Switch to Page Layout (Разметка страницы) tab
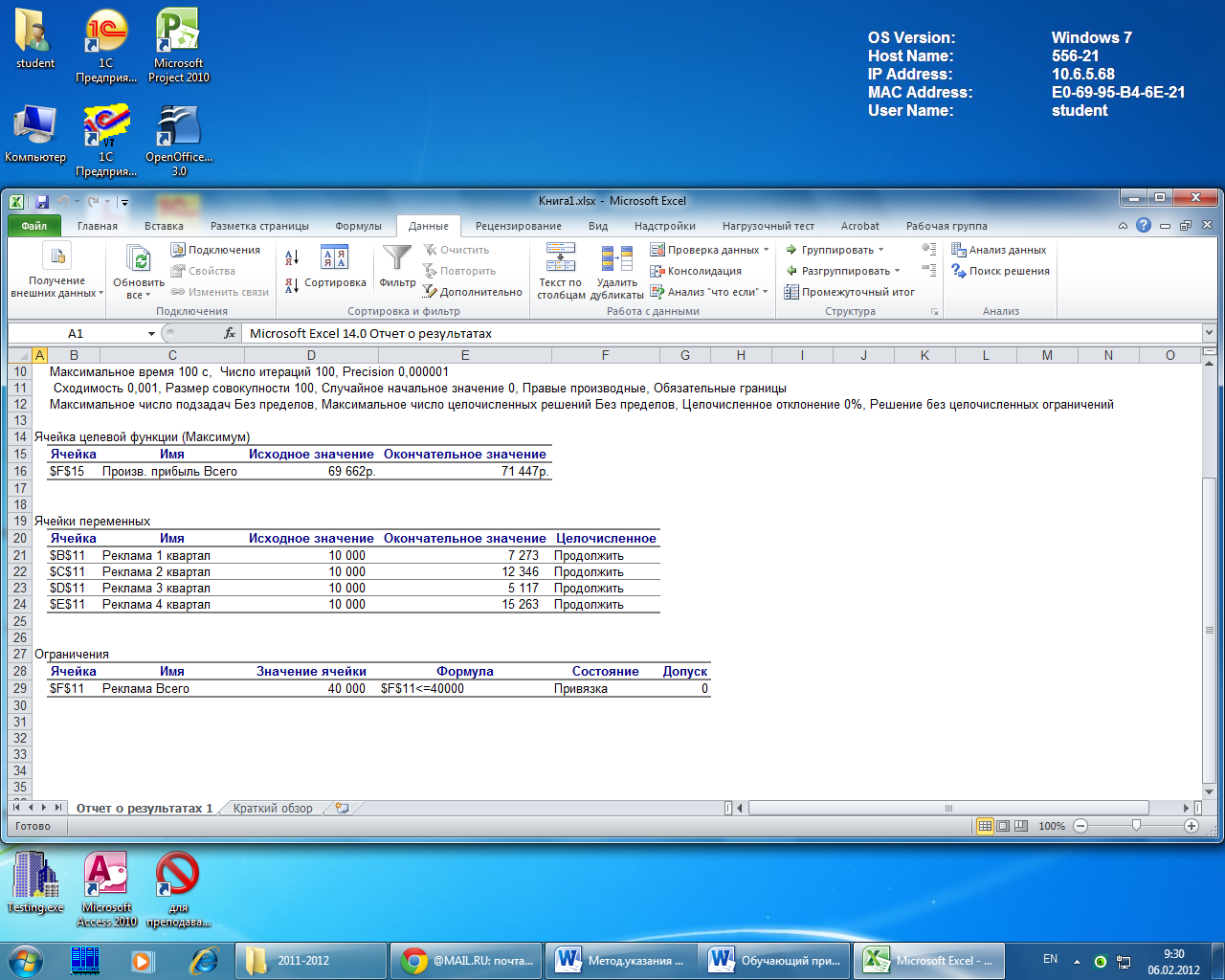The image size is (1225, 980). 259,226
